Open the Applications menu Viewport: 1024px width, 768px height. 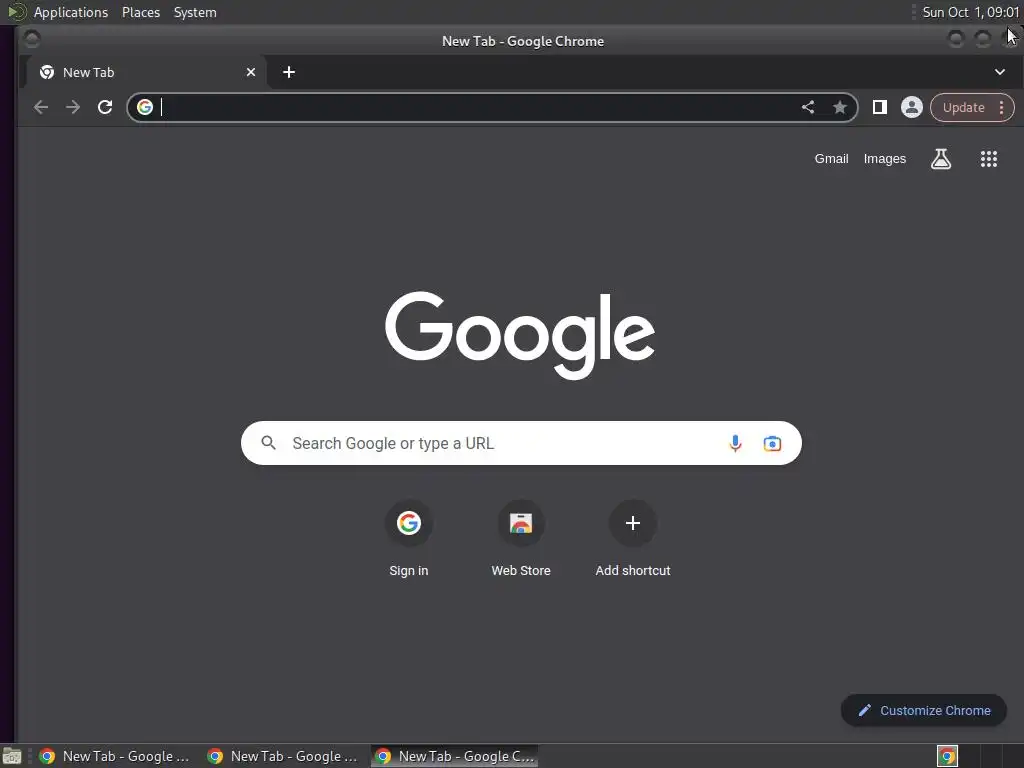click(71, 12)
